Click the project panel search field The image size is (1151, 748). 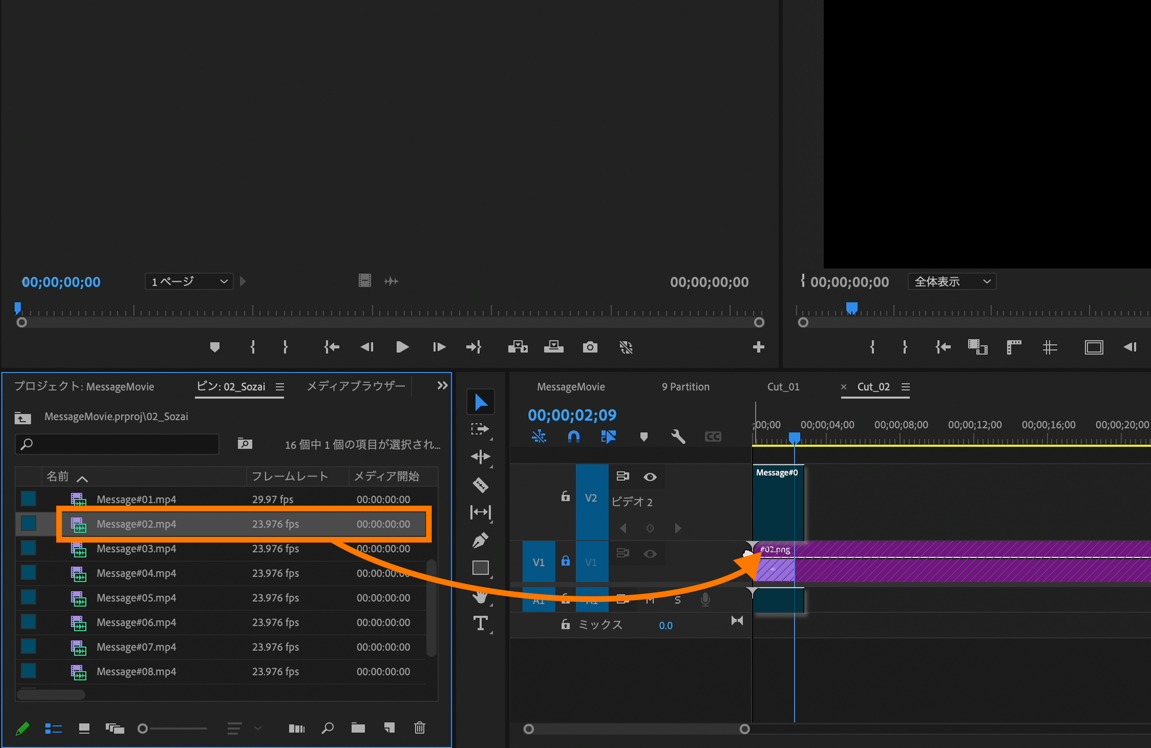click(x=125, y=444)
